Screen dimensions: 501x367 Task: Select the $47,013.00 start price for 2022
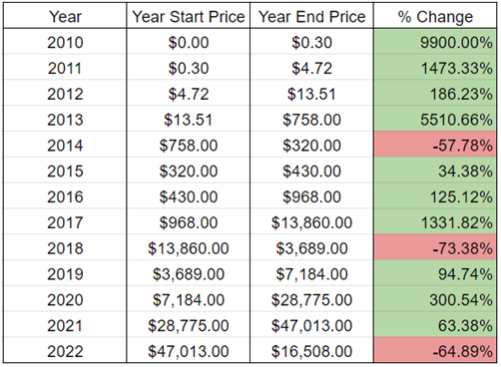tap(188, 351)
